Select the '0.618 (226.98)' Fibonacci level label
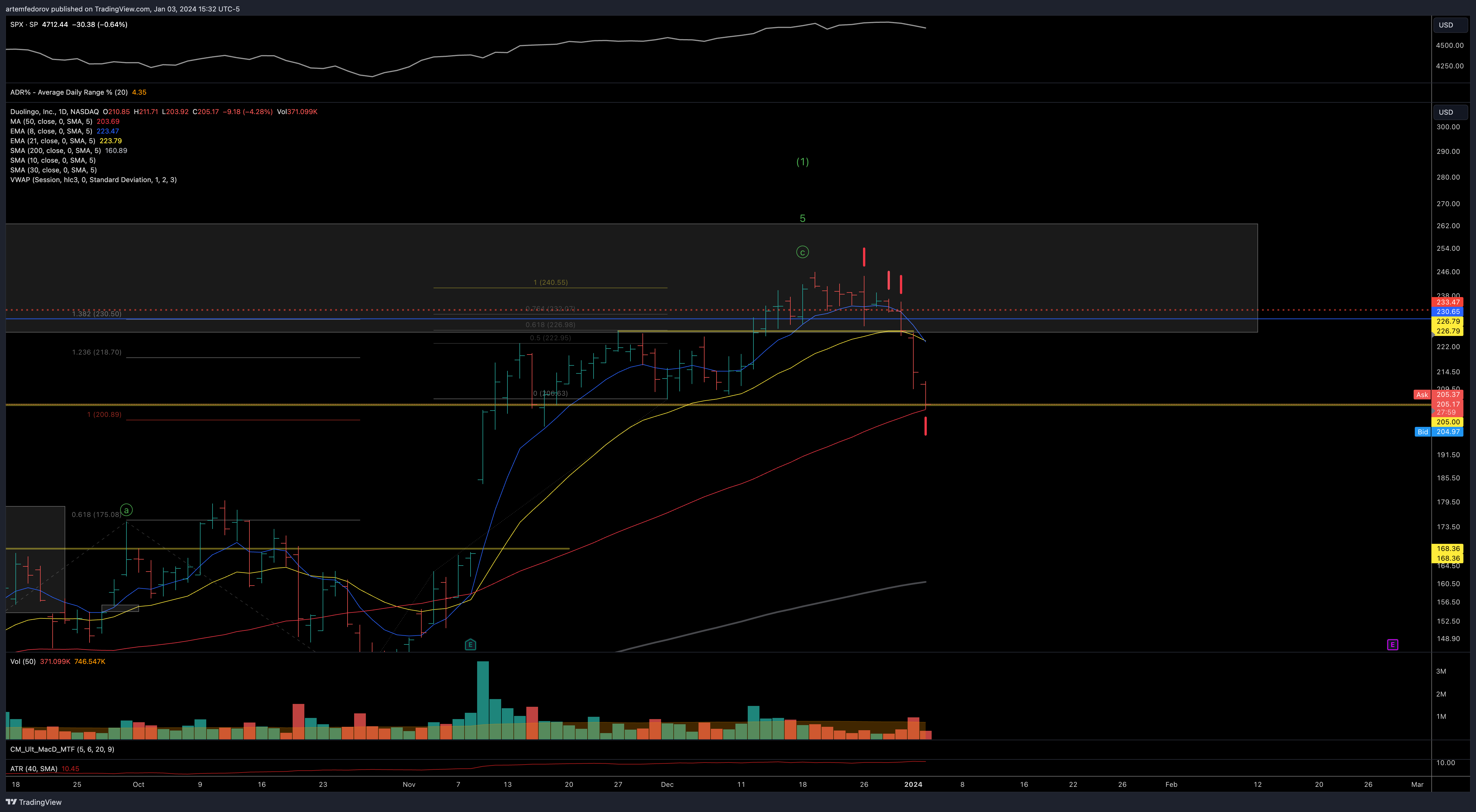The width and height of the screenshot is (1476, 812). (x=551, y=325)
